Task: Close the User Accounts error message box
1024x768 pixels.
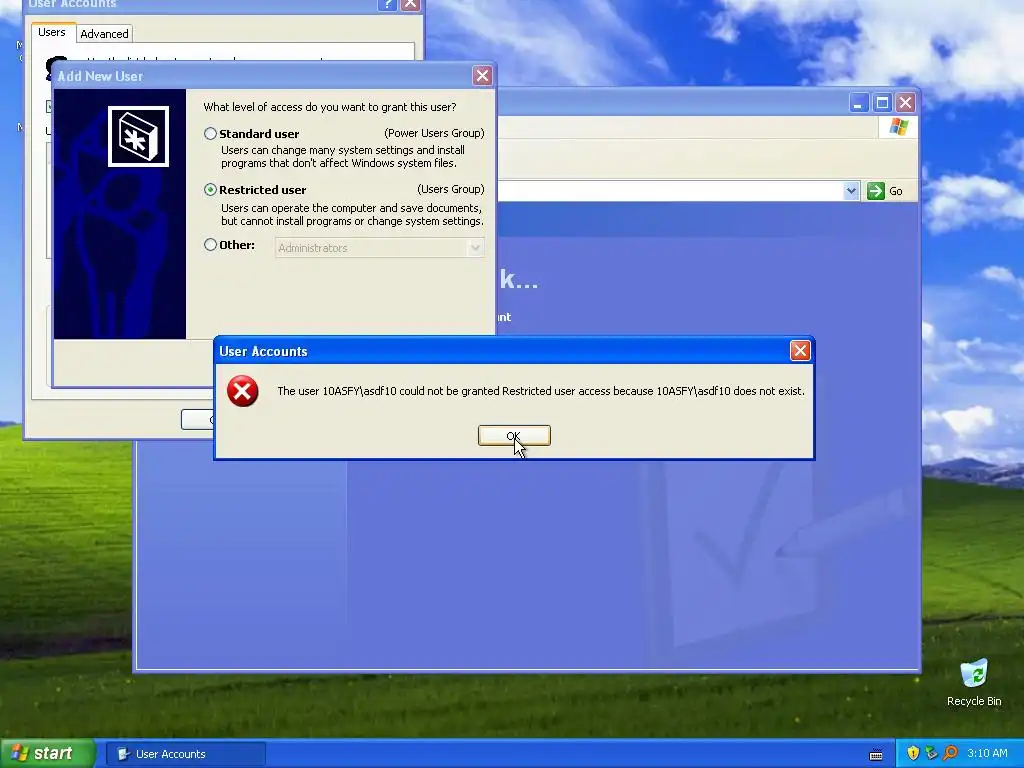Action: [800, 351]
